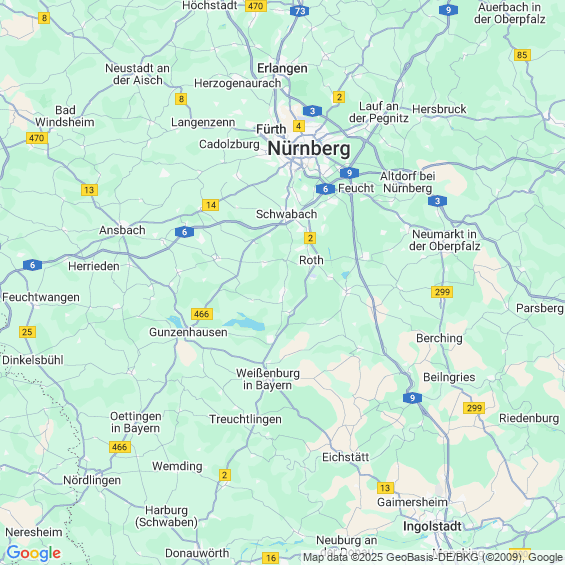565x565 pixels.
Task: Click the Eichstätt town label
Action: pos(346,457)
